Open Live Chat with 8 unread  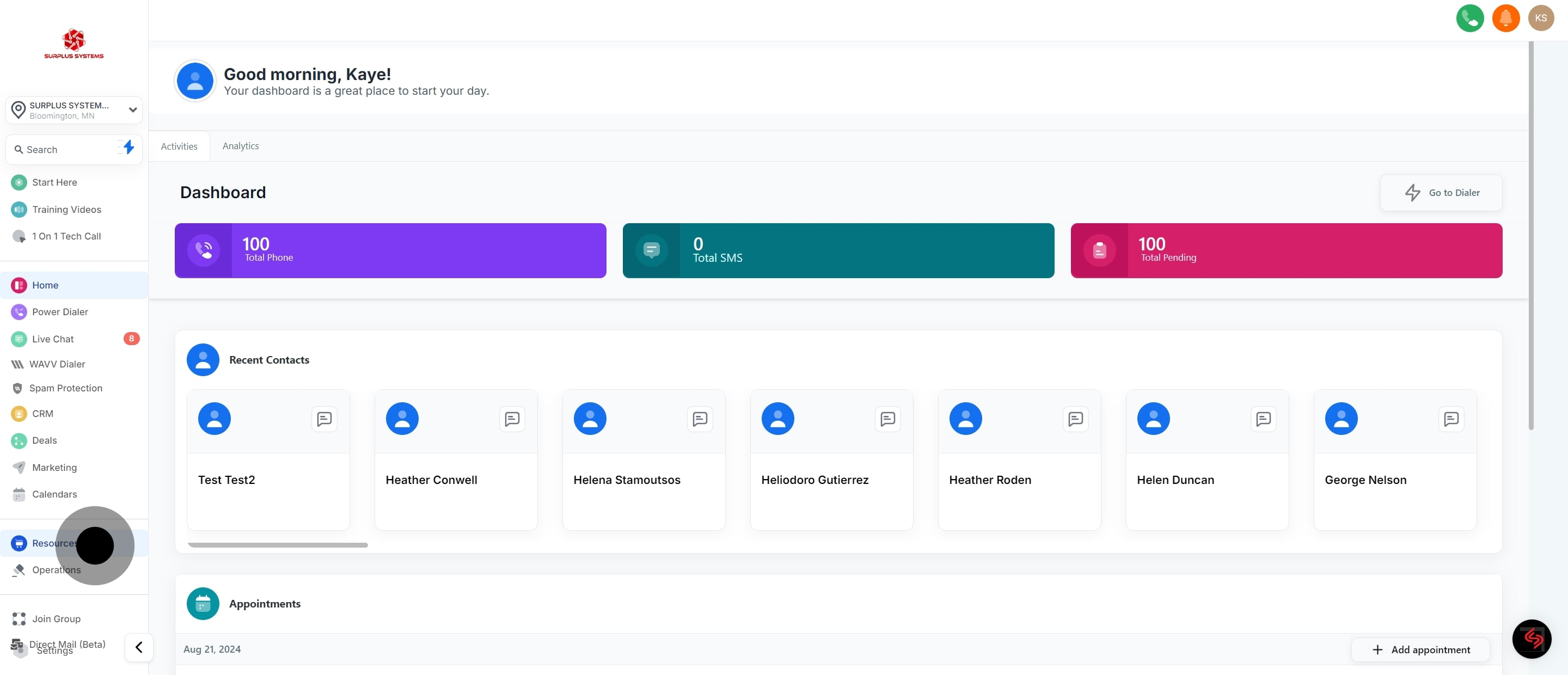tap(53, 339)
